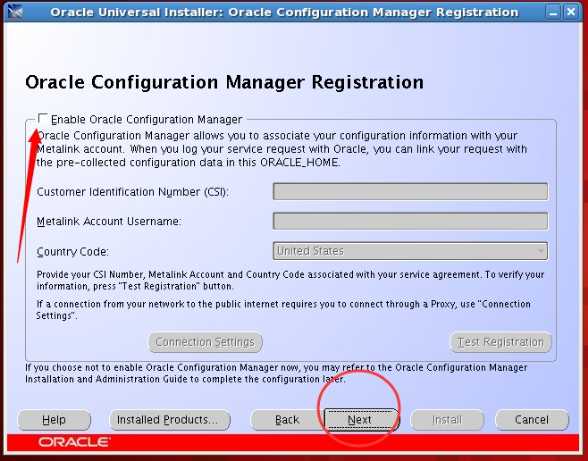Enable Oracle Configuration Manager checkbox

(x=44, y=119)
